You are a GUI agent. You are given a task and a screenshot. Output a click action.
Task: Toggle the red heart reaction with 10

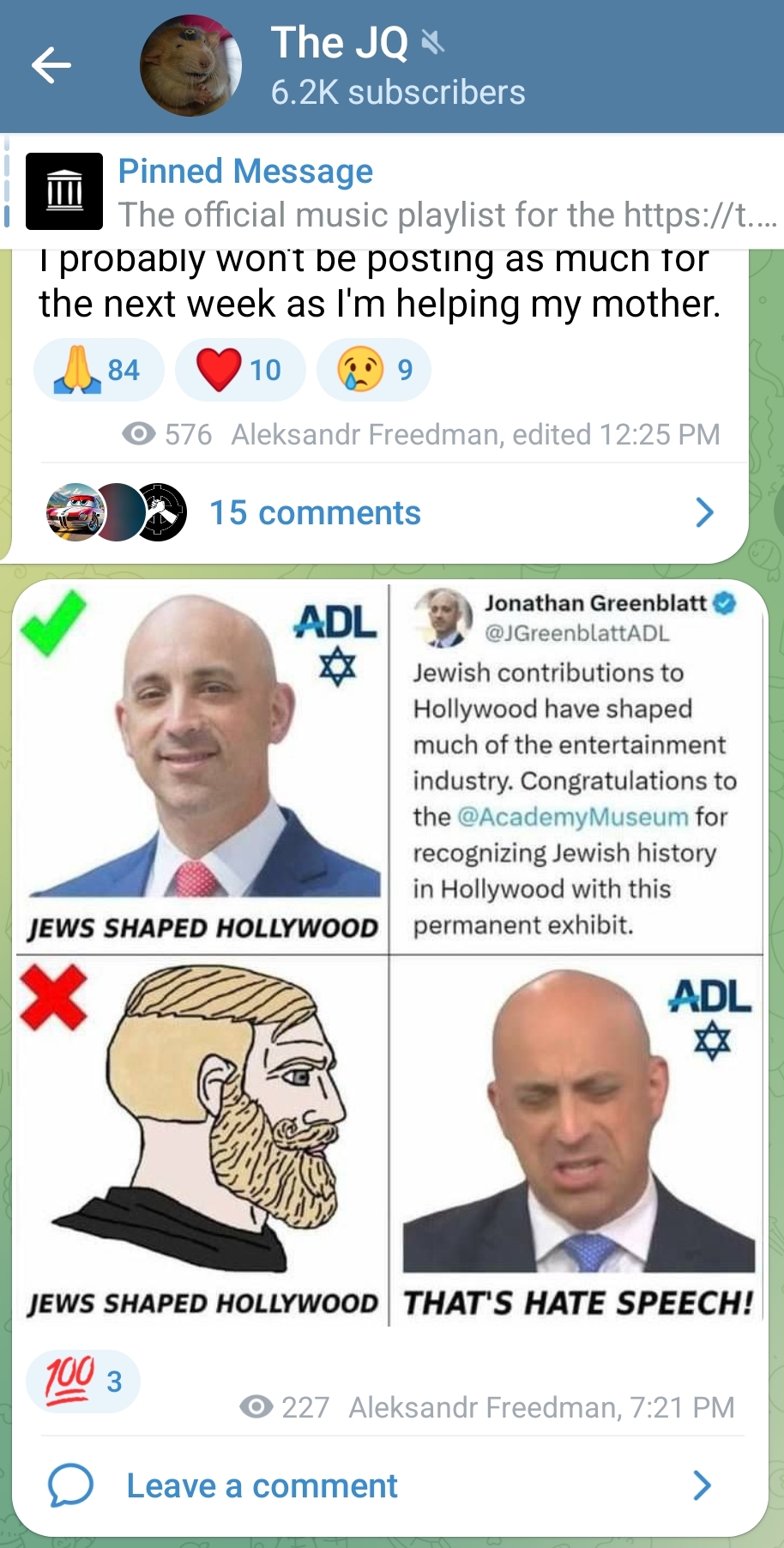click(240, 370)
